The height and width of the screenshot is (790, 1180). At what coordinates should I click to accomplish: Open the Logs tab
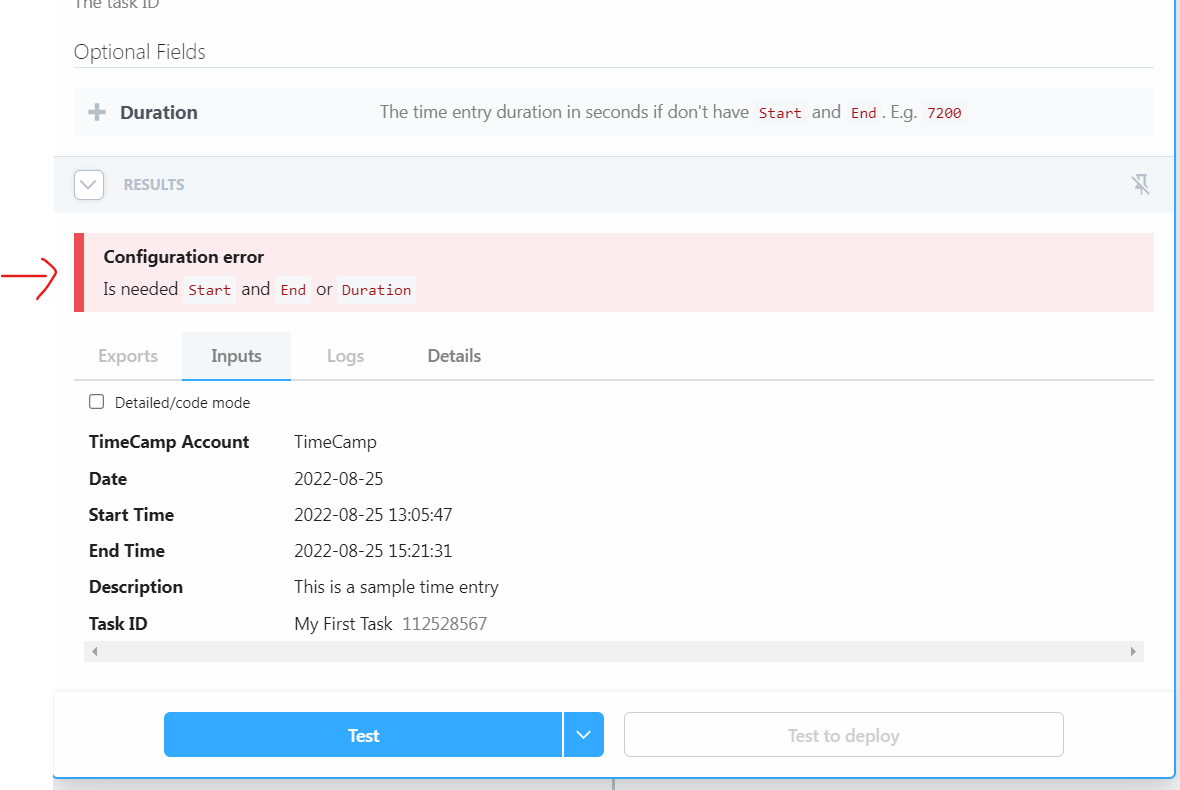click(345, 356)
